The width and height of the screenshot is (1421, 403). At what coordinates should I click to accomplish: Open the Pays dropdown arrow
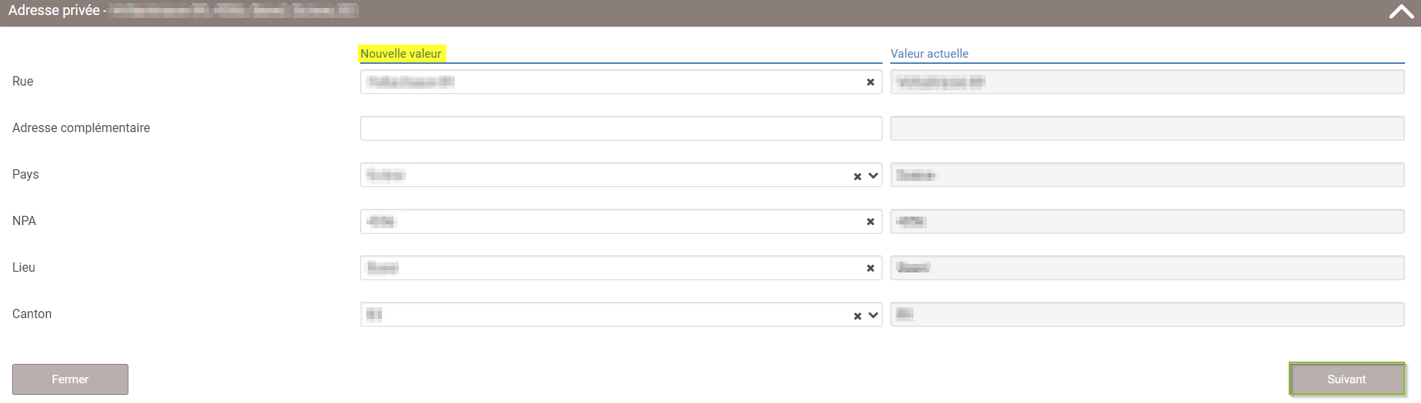[873, 176]
